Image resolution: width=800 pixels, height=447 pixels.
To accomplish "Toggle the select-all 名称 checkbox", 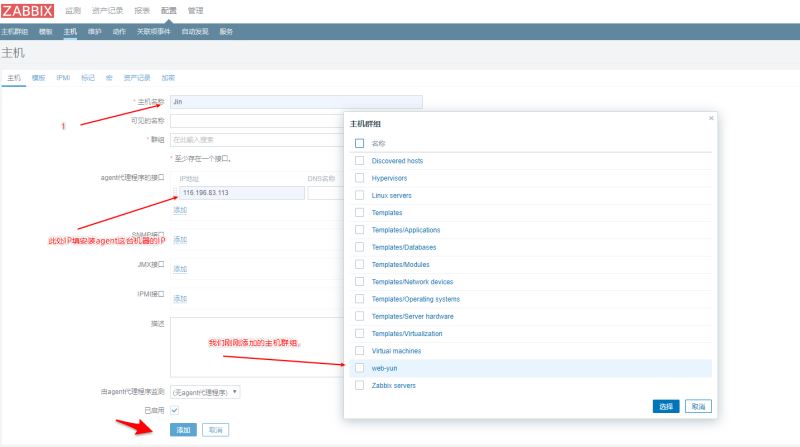I will [x=359, y=143].
